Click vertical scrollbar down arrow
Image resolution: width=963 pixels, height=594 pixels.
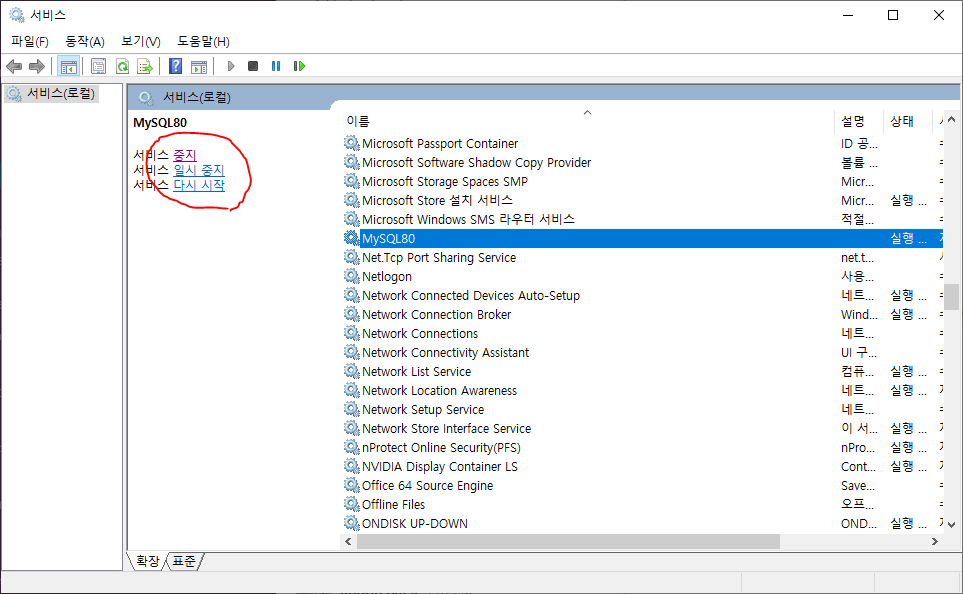coord(951,525)
